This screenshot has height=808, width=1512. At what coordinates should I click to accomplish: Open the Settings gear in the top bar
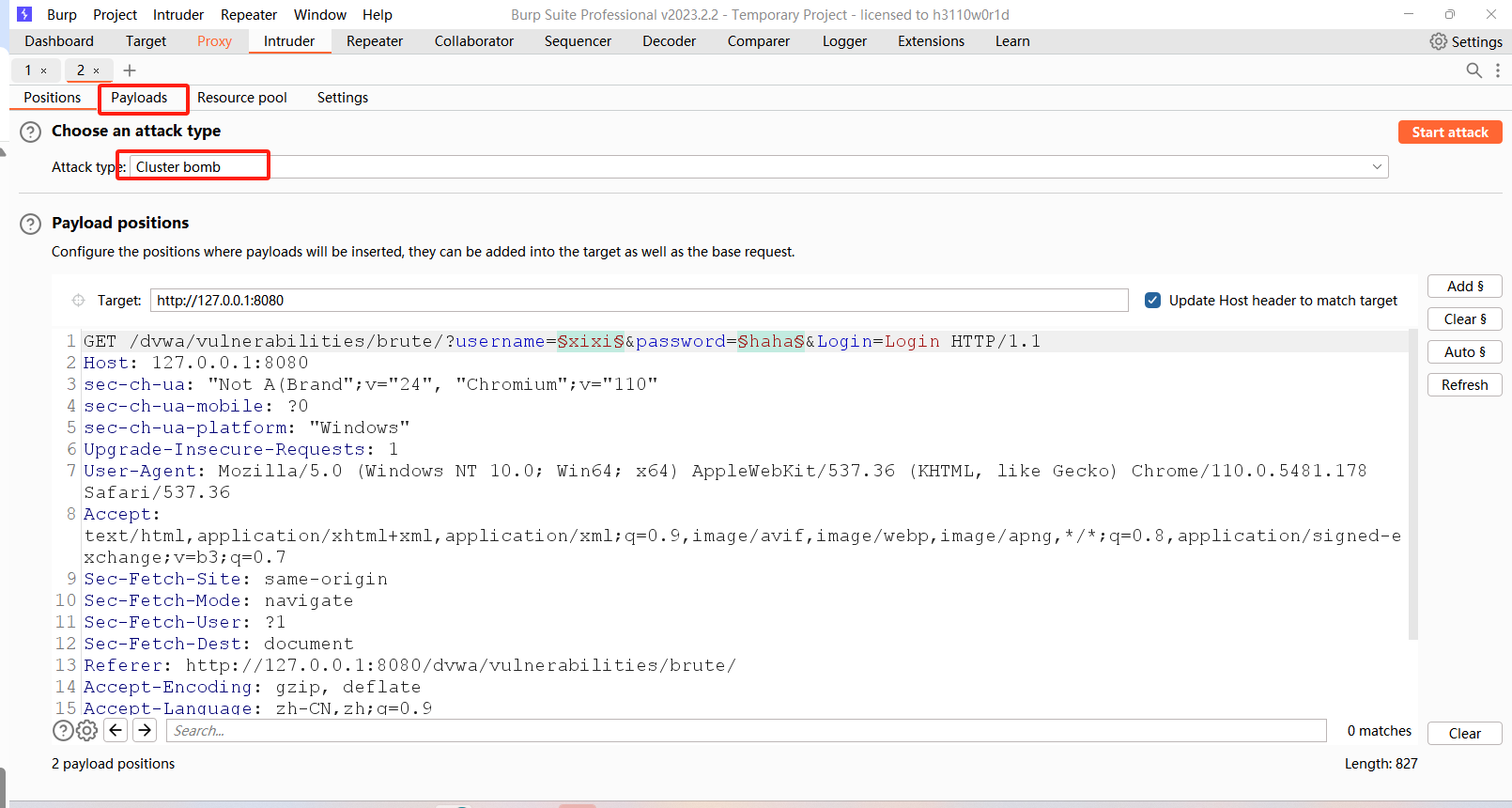point(1466,41)
